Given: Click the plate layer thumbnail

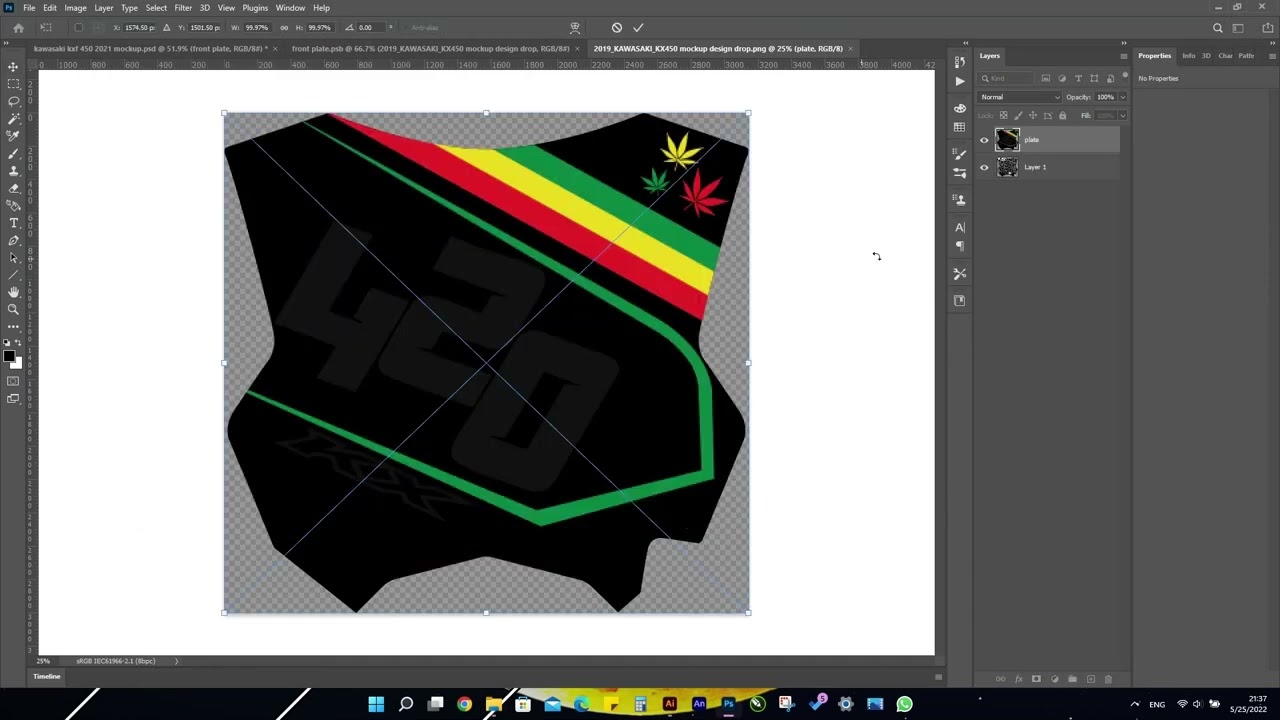Looking at the screenshot, I should coord(1007,140).
